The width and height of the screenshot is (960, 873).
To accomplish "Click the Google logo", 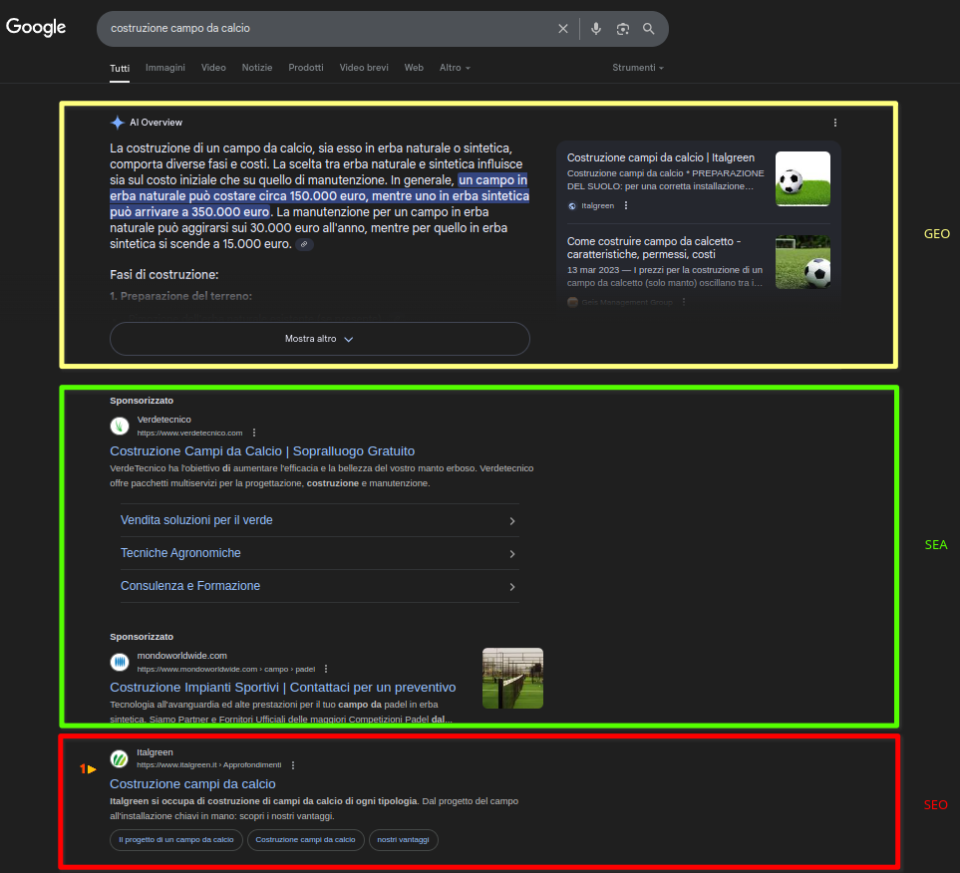I will click(36, 26).
